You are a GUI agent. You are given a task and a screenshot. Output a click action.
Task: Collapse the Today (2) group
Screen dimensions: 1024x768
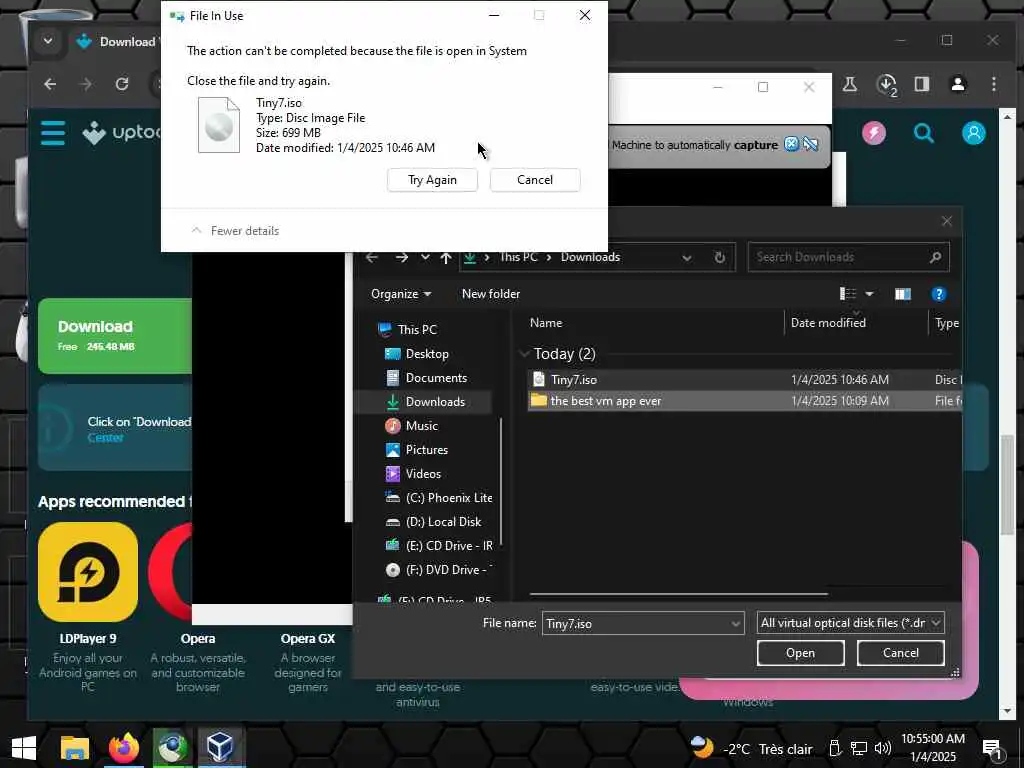524,354
